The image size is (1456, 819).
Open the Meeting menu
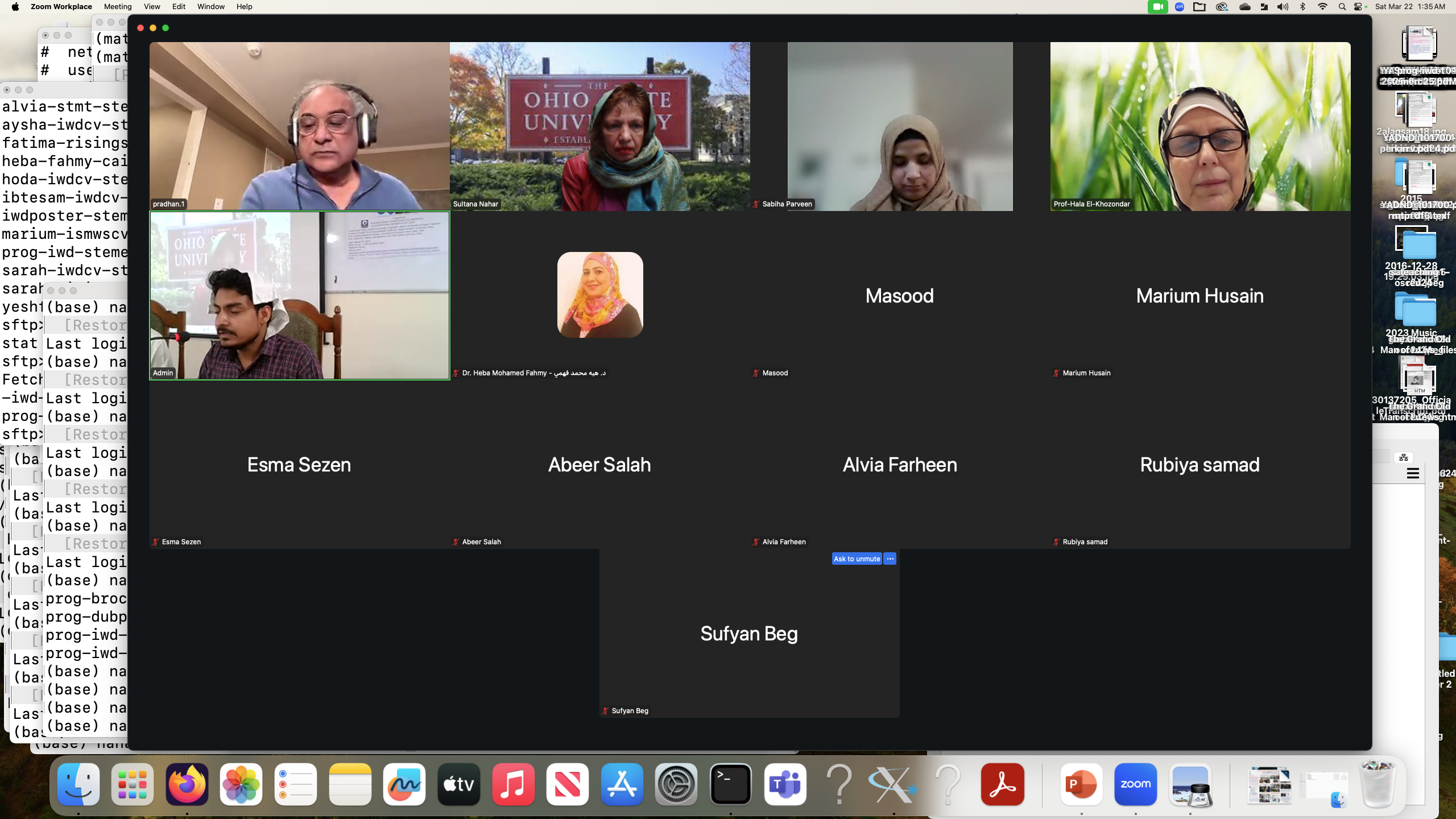118,7
